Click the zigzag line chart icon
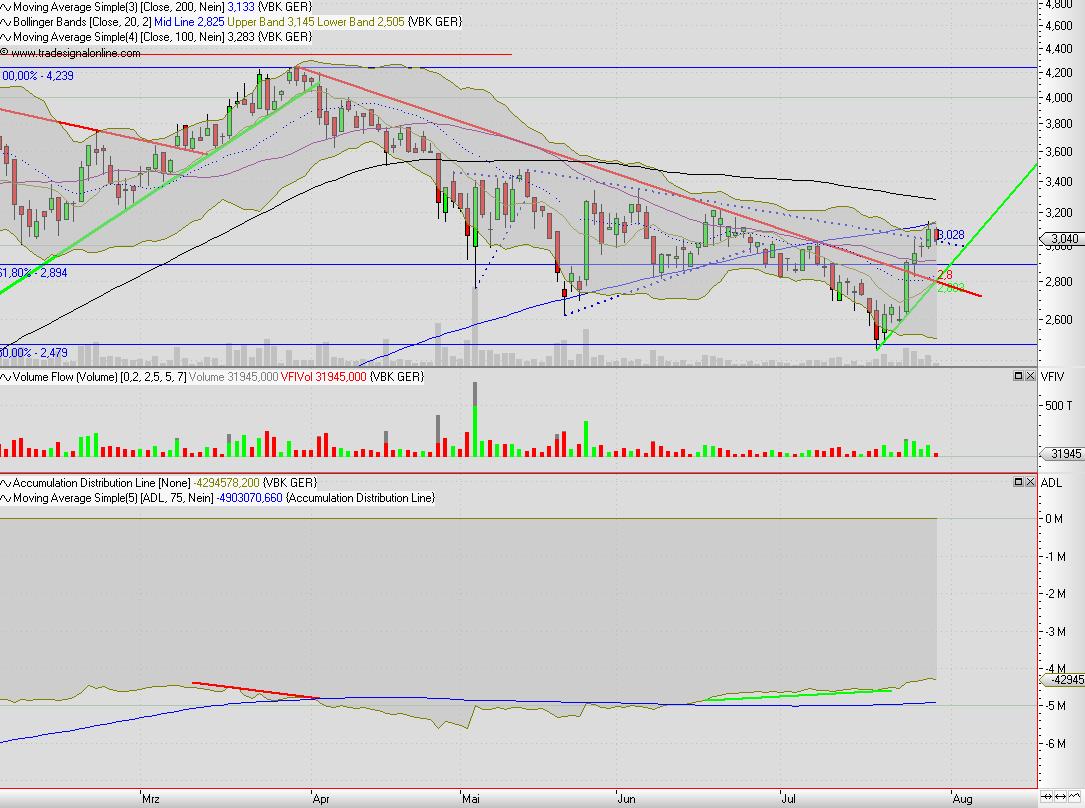Viewport: 1085px width, 808px height. coord(1077,796)
